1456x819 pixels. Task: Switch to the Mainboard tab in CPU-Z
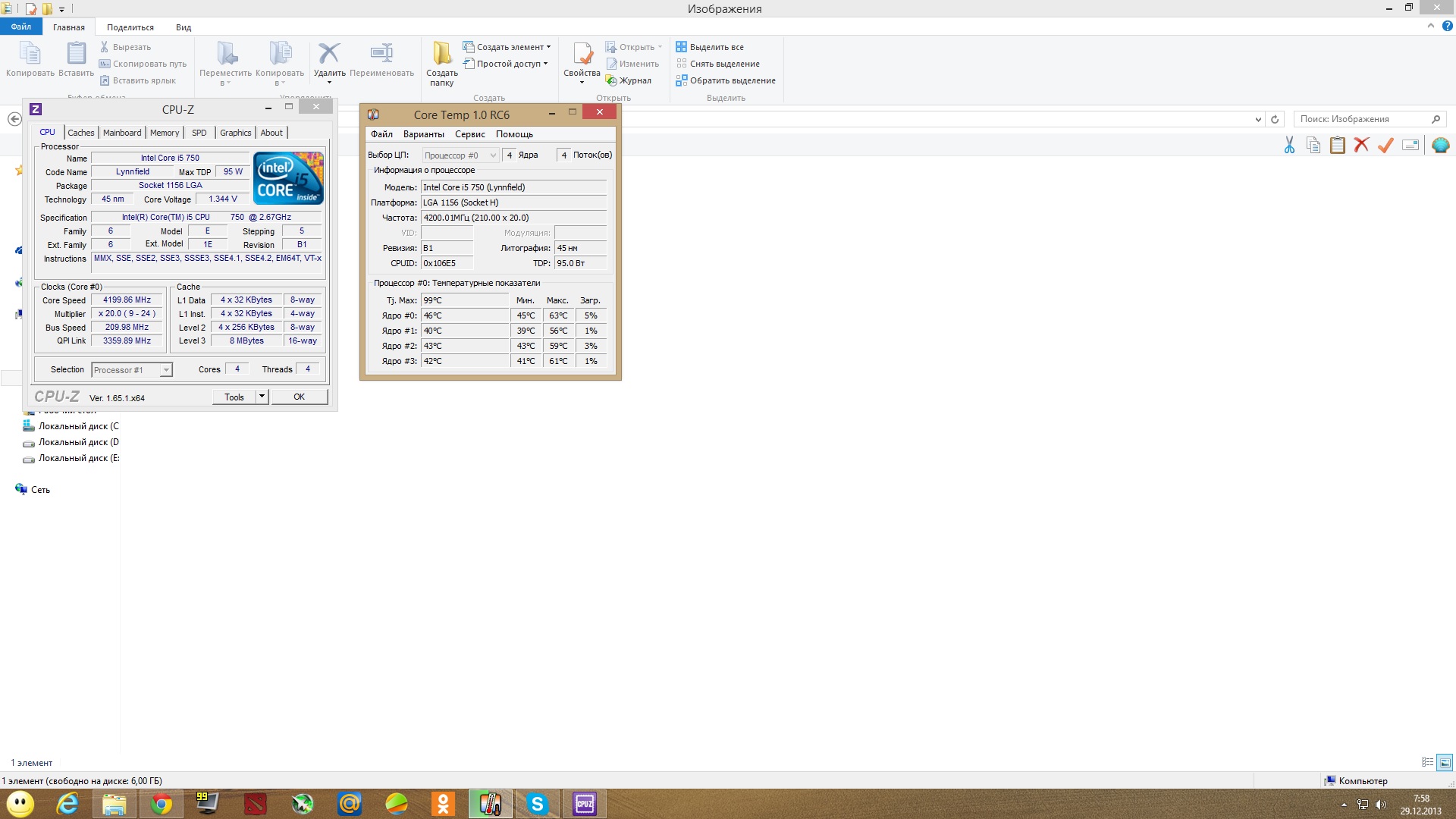point(122,133)
